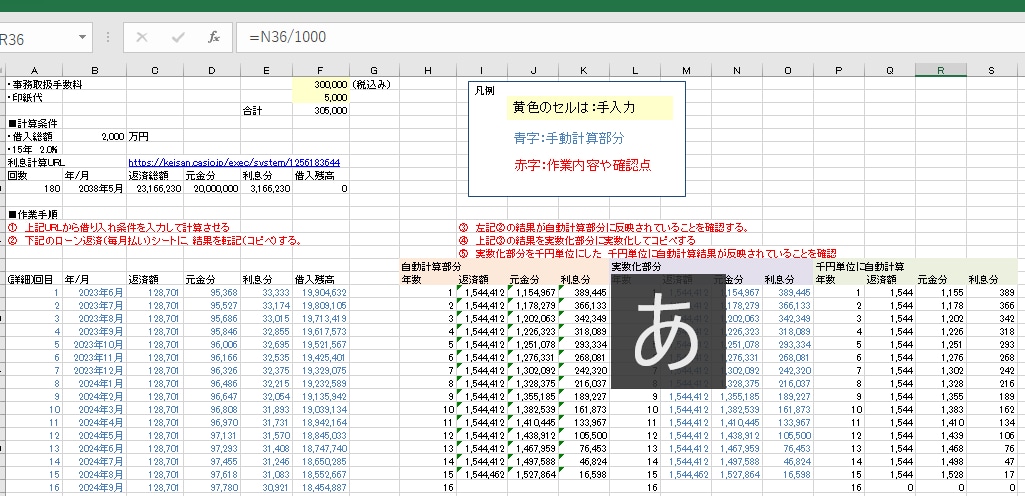Select column F header
1025x496 pixels.
(x=320, y=71)
